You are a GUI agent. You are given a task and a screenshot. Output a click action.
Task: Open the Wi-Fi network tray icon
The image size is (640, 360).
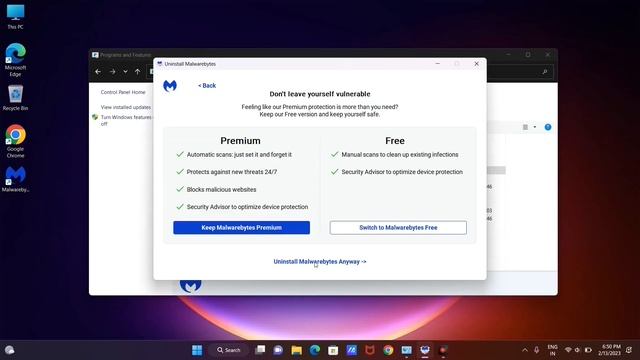568,350
